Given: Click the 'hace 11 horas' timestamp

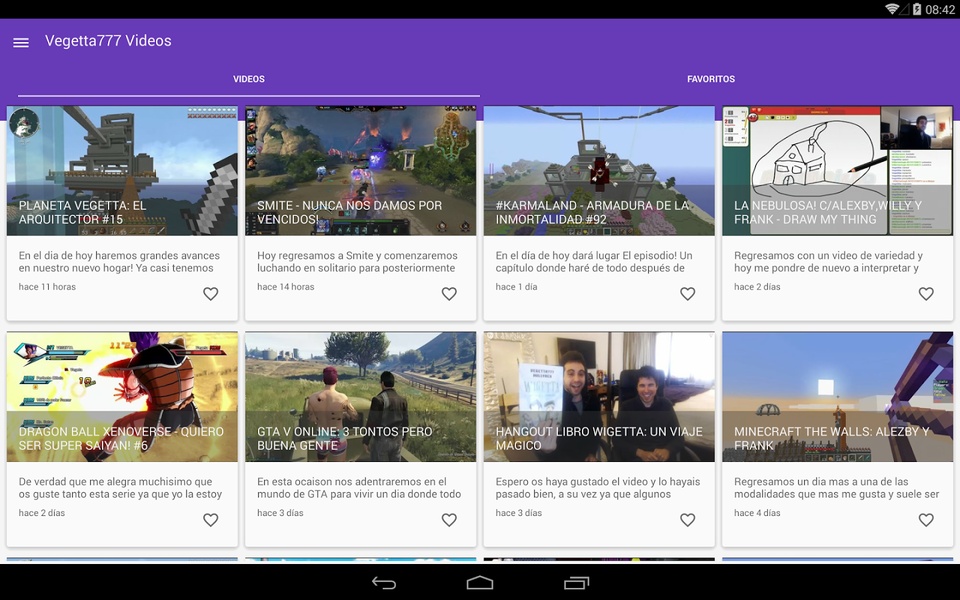Looking at the screenshot, I should coord(47,287).
